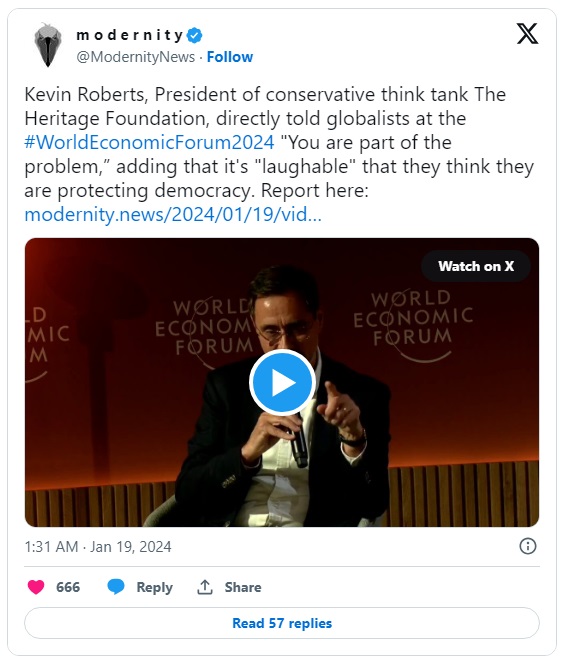Image resolution: width=566 pixels, height=665 pixels.
Task: Open the modernity.news article link
Action: point(173,215)
